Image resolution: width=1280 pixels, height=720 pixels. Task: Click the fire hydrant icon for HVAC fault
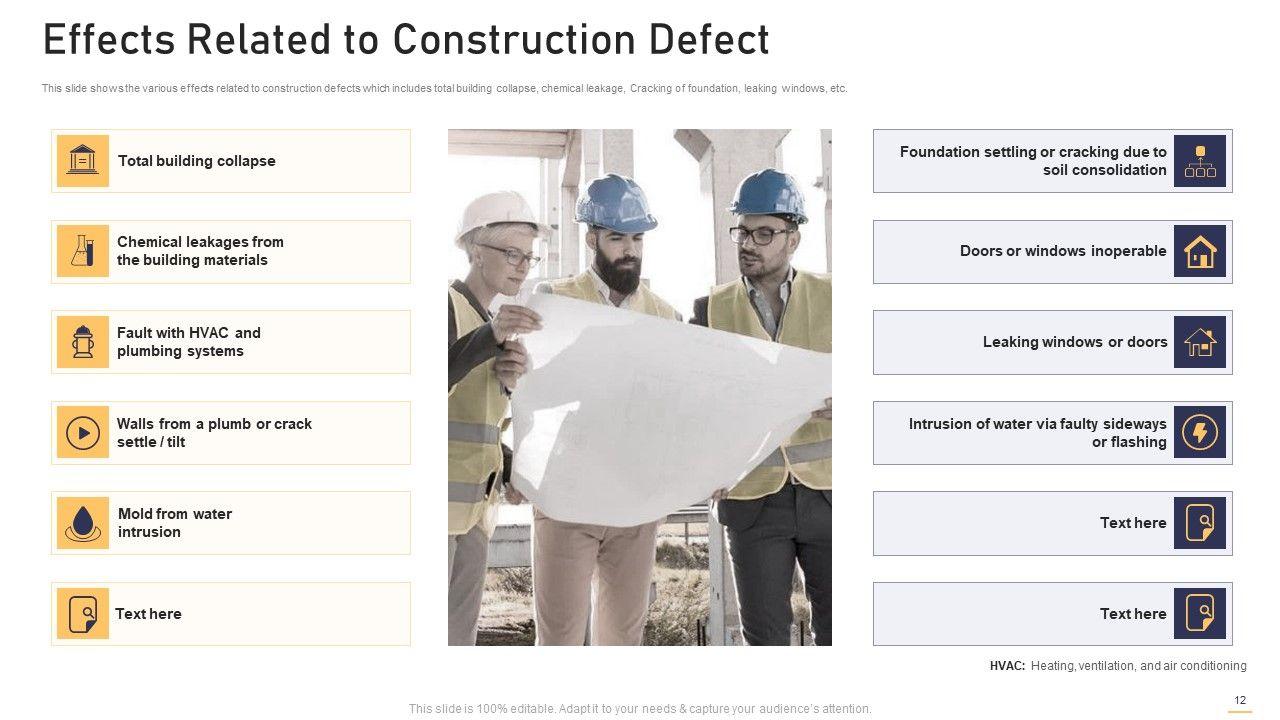(x=82, y=342)
